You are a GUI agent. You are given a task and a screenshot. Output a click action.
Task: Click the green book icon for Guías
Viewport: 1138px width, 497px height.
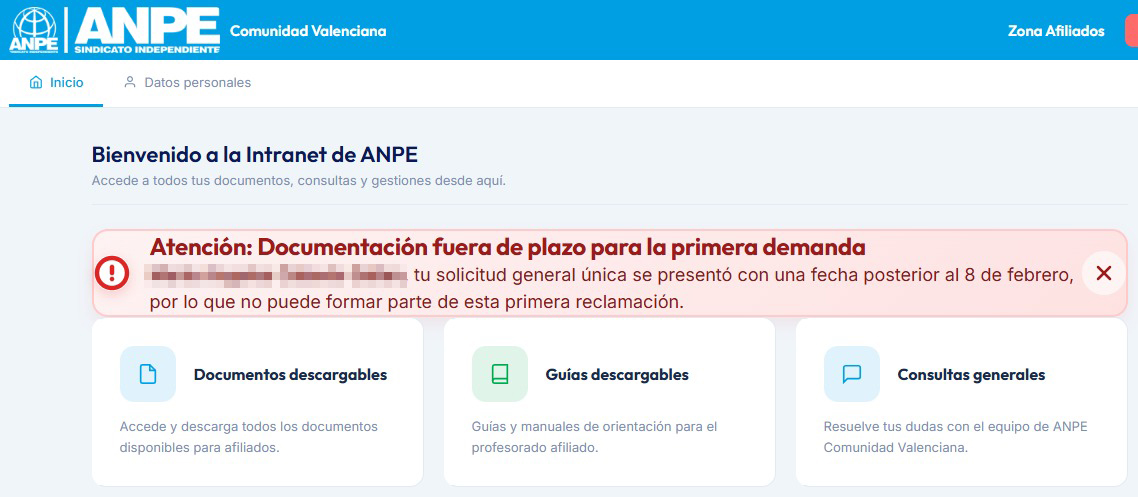click(x=500, y=374)
